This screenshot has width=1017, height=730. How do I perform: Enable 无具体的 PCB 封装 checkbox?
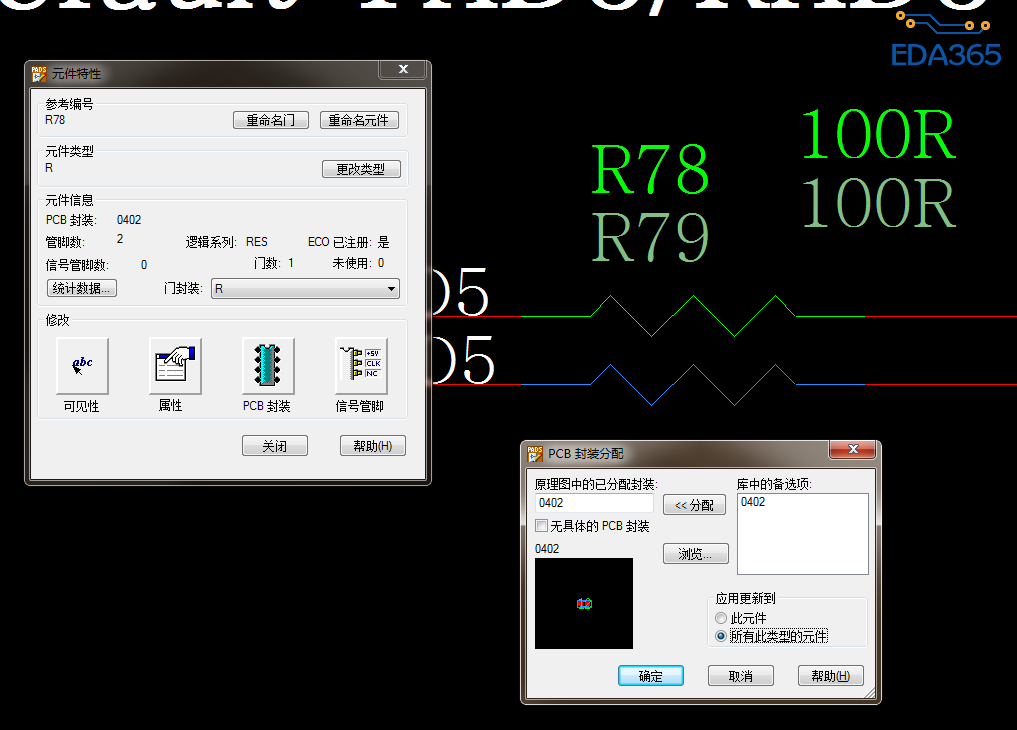[x=541, y=525]
